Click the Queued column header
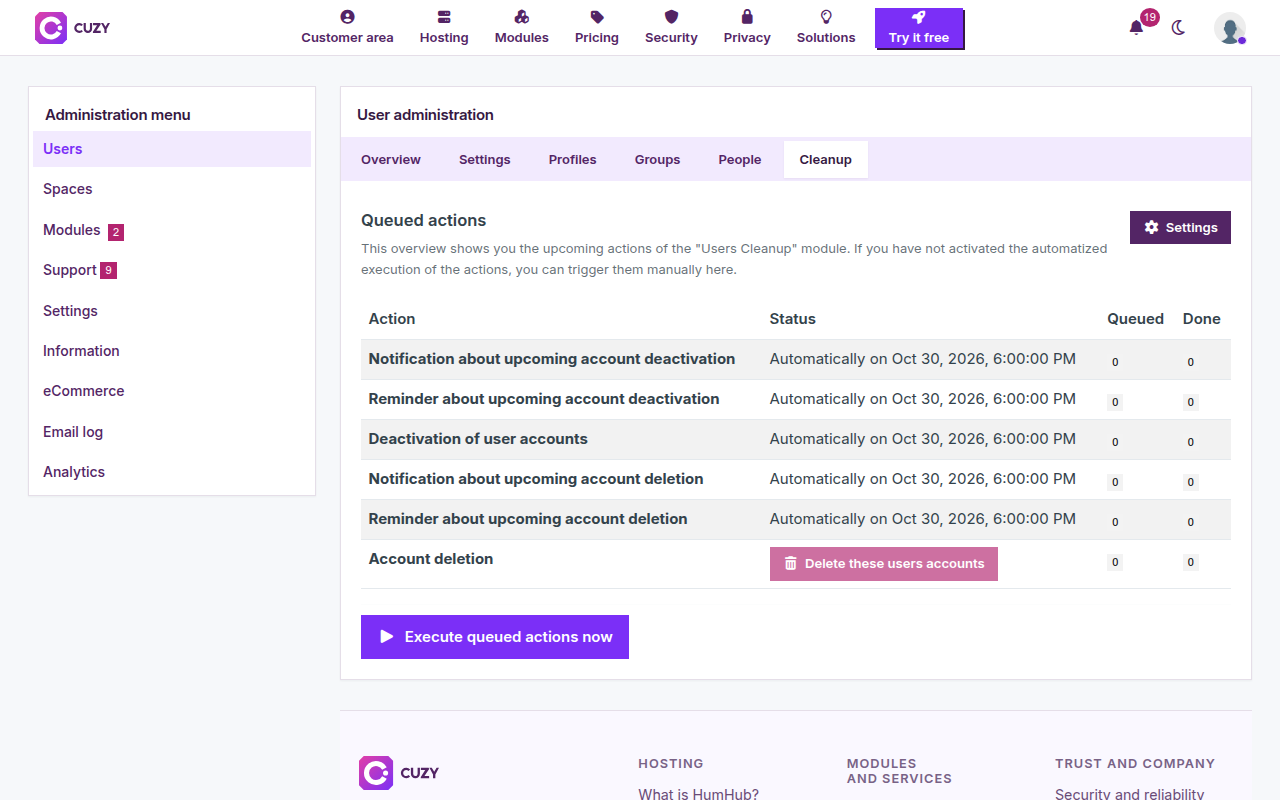1280x800 pixels. point(1136,319)
